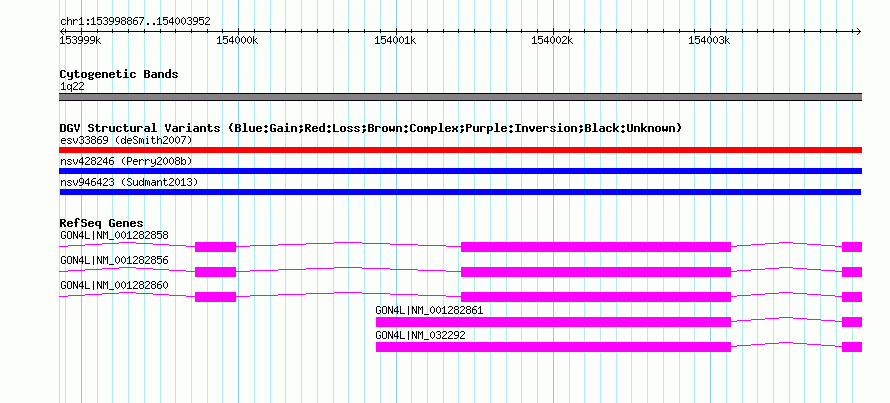
Task: Open the nsv946423 (Sudmant2013) variant label
Action: (x=129, y=182)
